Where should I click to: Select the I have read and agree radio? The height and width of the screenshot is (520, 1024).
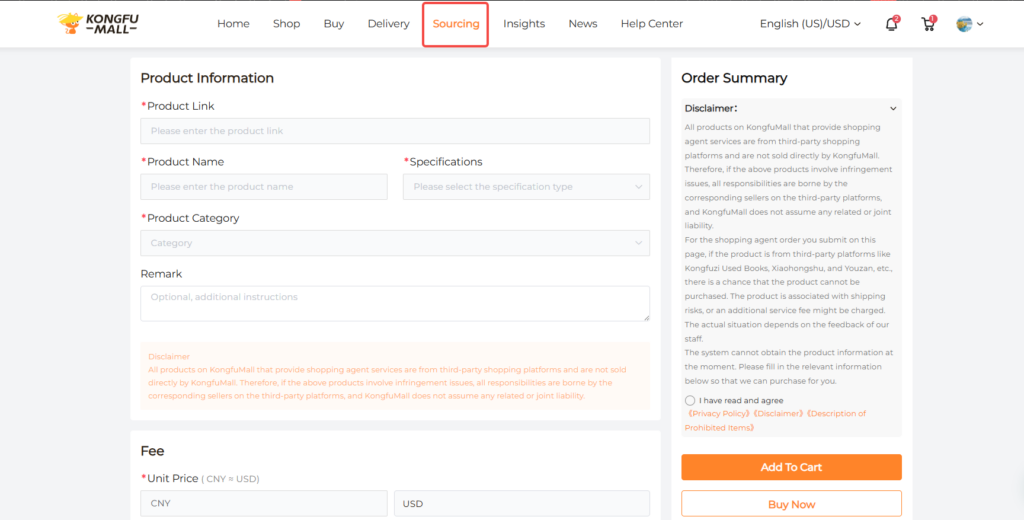690,400
